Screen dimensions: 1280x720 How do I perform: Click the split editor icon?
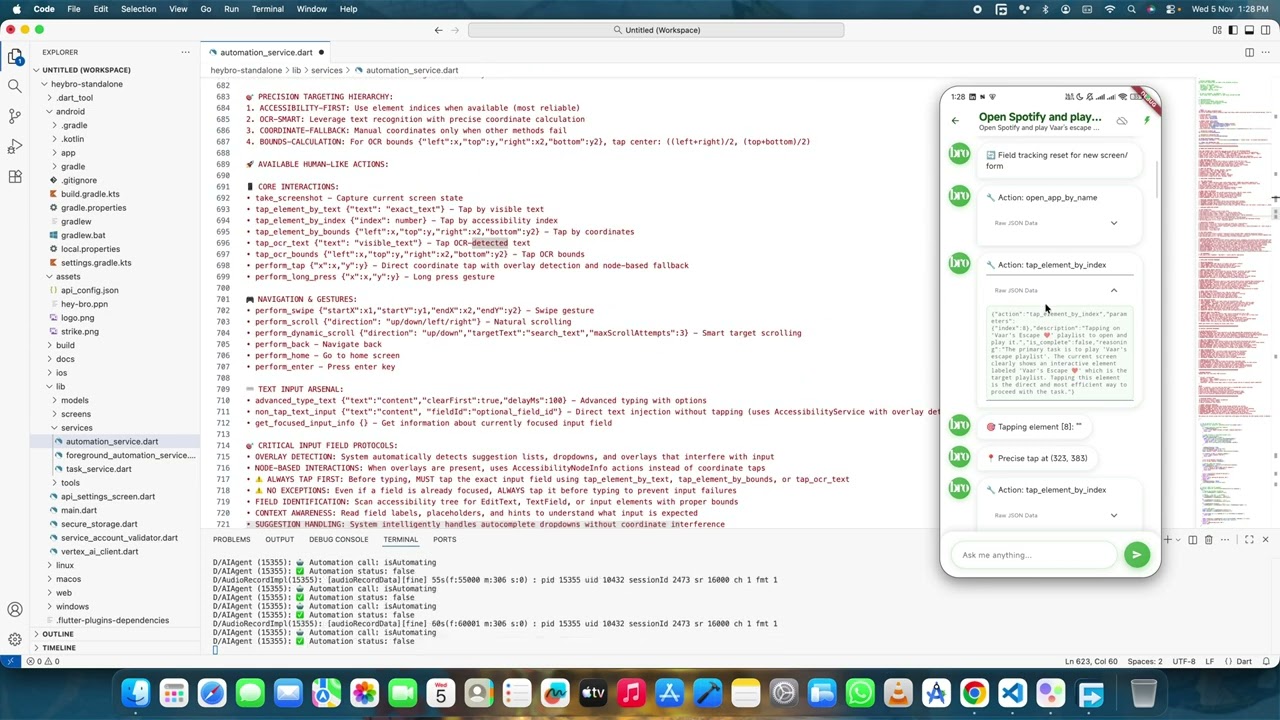[1249, 52]
